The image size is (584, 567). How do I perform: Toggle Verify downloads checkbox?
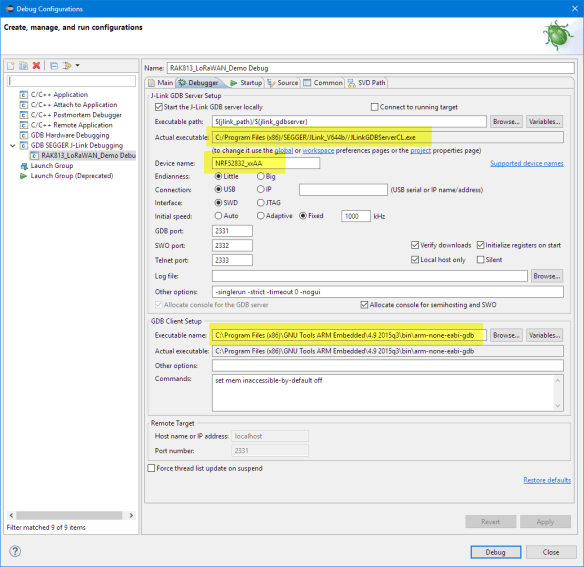[415, 245]
